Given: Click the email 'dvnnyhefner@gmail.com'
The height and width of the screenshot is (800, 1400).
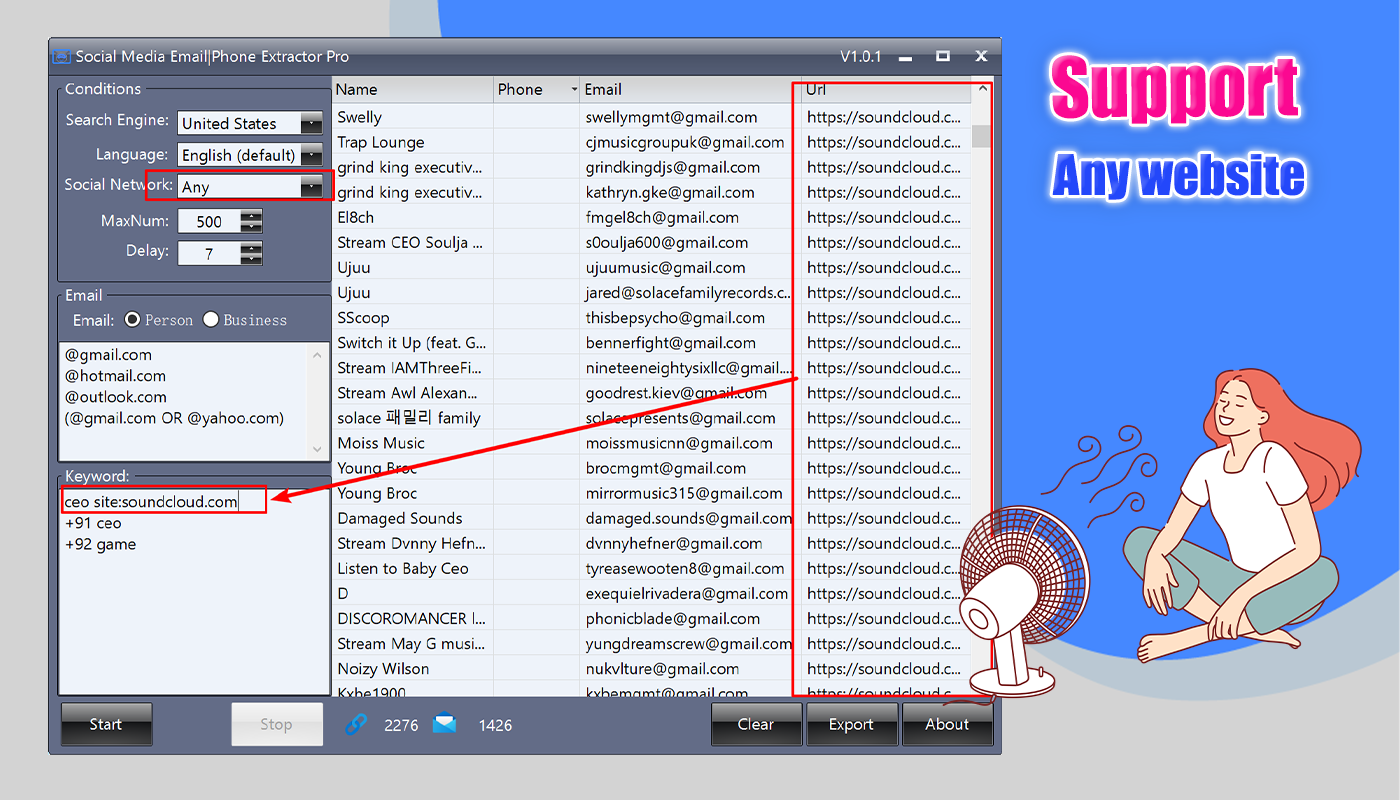Looking at the screenshot, I should [674, 543].
